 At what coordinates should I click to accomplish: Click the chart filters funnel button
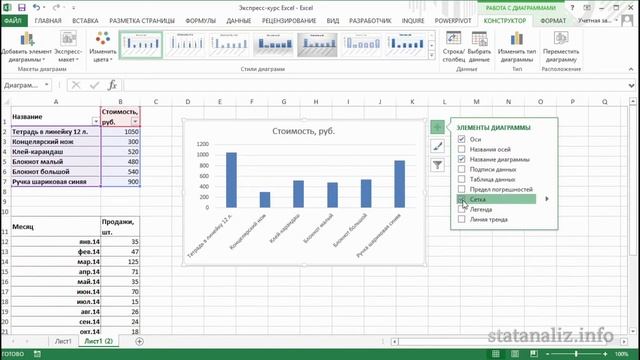click(x=438, y=165)
